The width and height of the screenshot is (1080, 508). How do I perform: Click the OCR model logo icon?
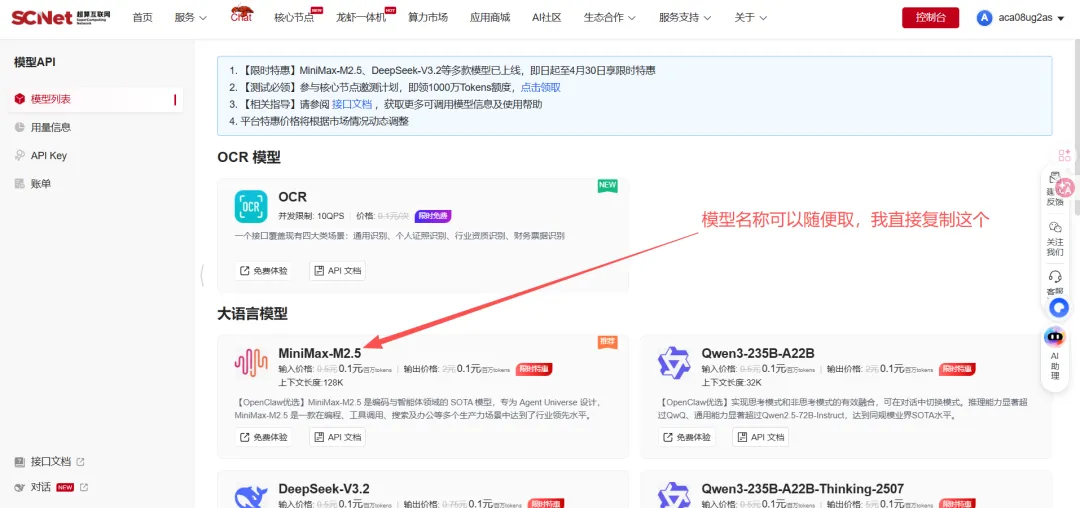(x=251, y=207)
